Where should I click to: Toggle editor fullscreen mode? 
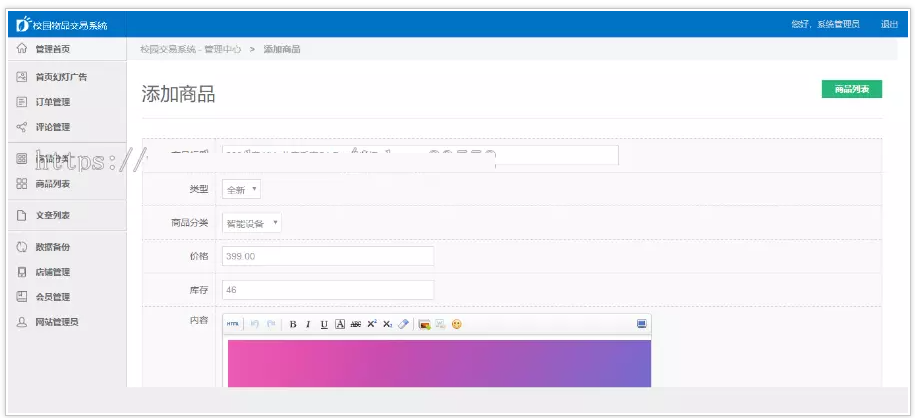[x=641, y=324]
